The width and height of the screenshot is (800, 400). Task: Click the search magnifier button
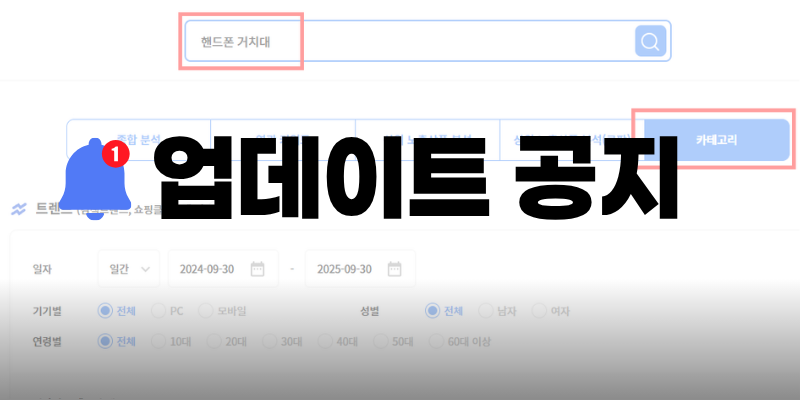click(651, 41)
